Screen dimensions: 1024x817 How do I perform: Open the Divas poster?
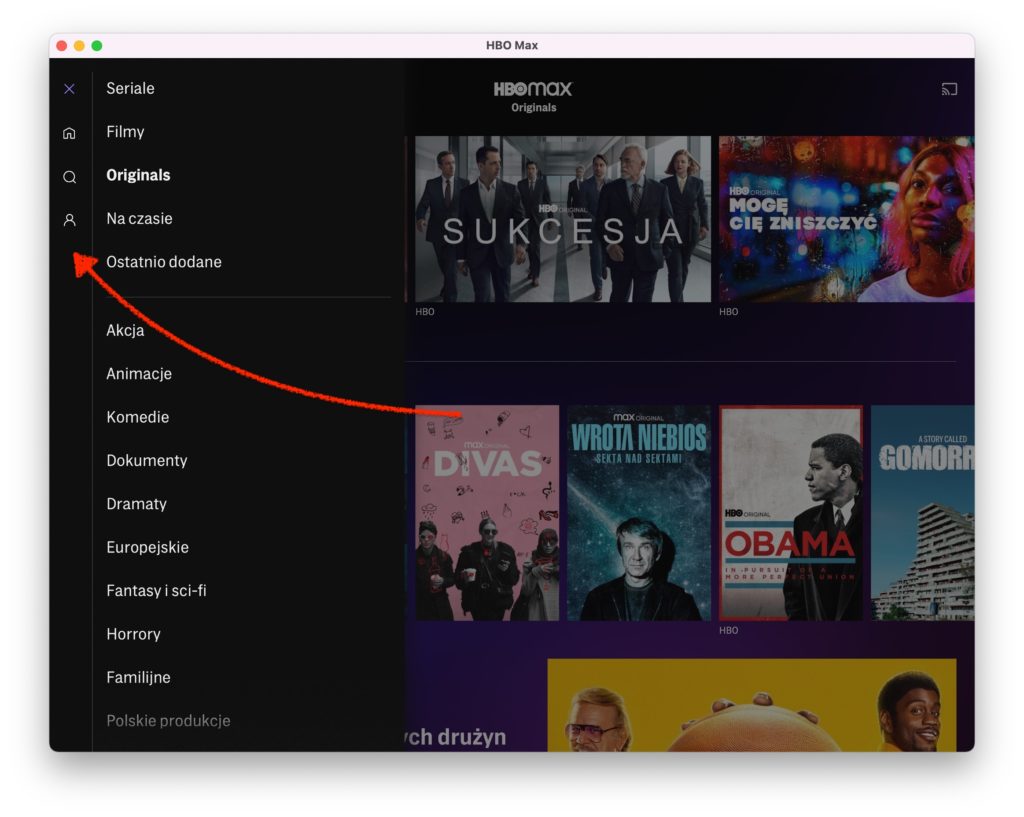(487, 513)
